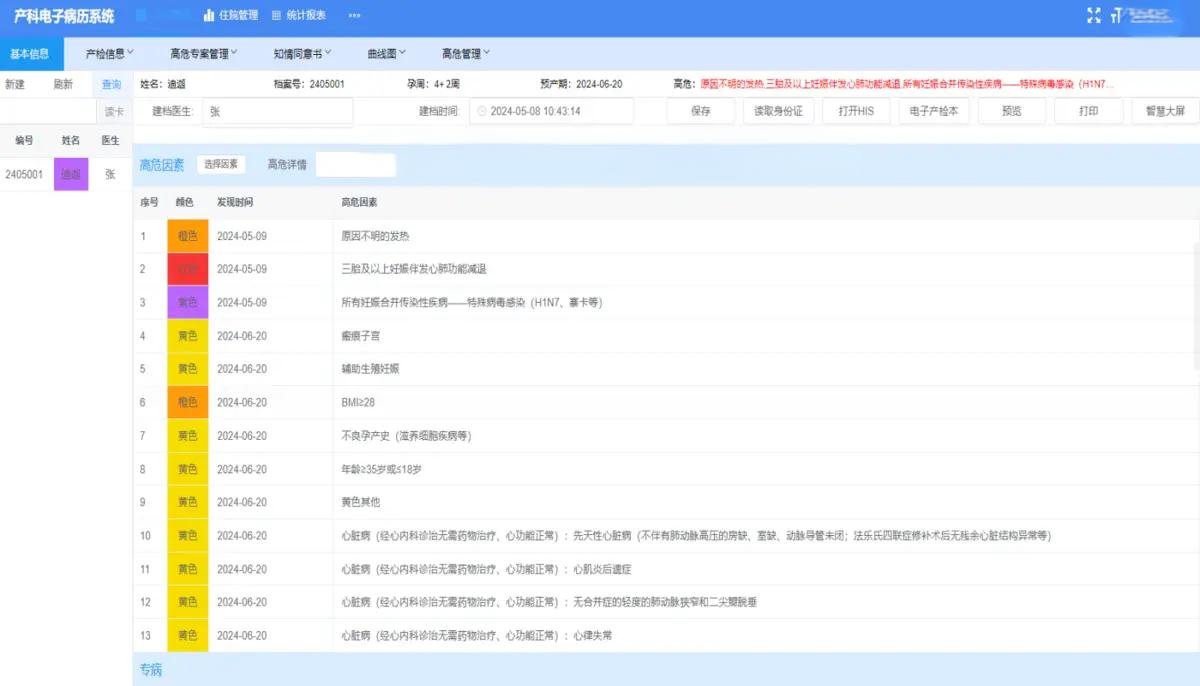
Task: Click the 心律失常 risk factor row
Action: pyautogui.click(x=666, y=636)
